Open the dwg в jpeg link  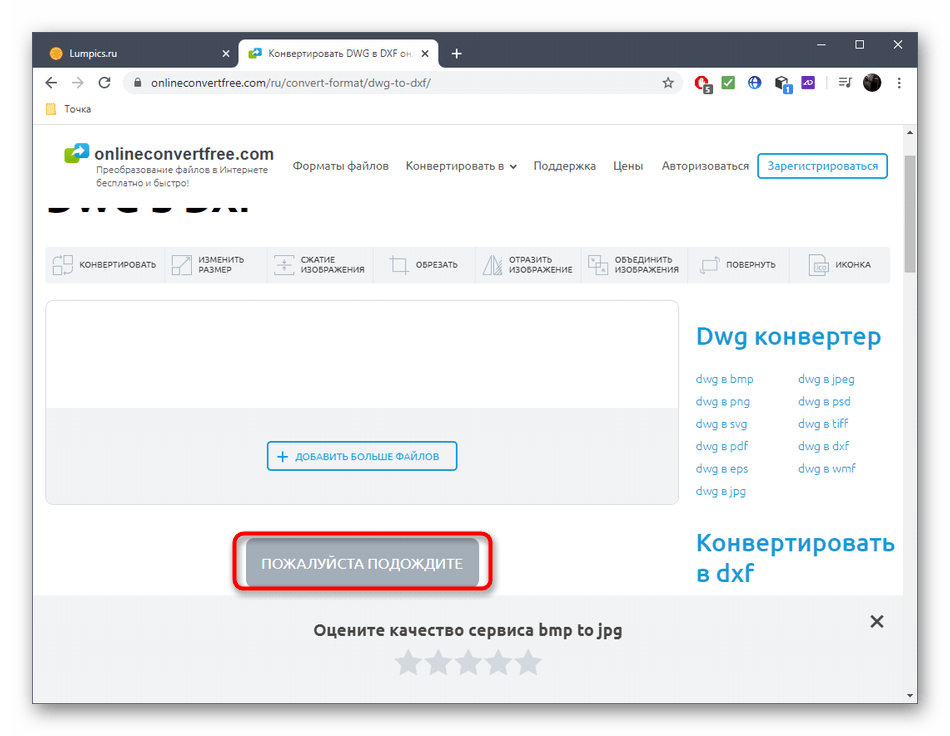tap(826, 379)
